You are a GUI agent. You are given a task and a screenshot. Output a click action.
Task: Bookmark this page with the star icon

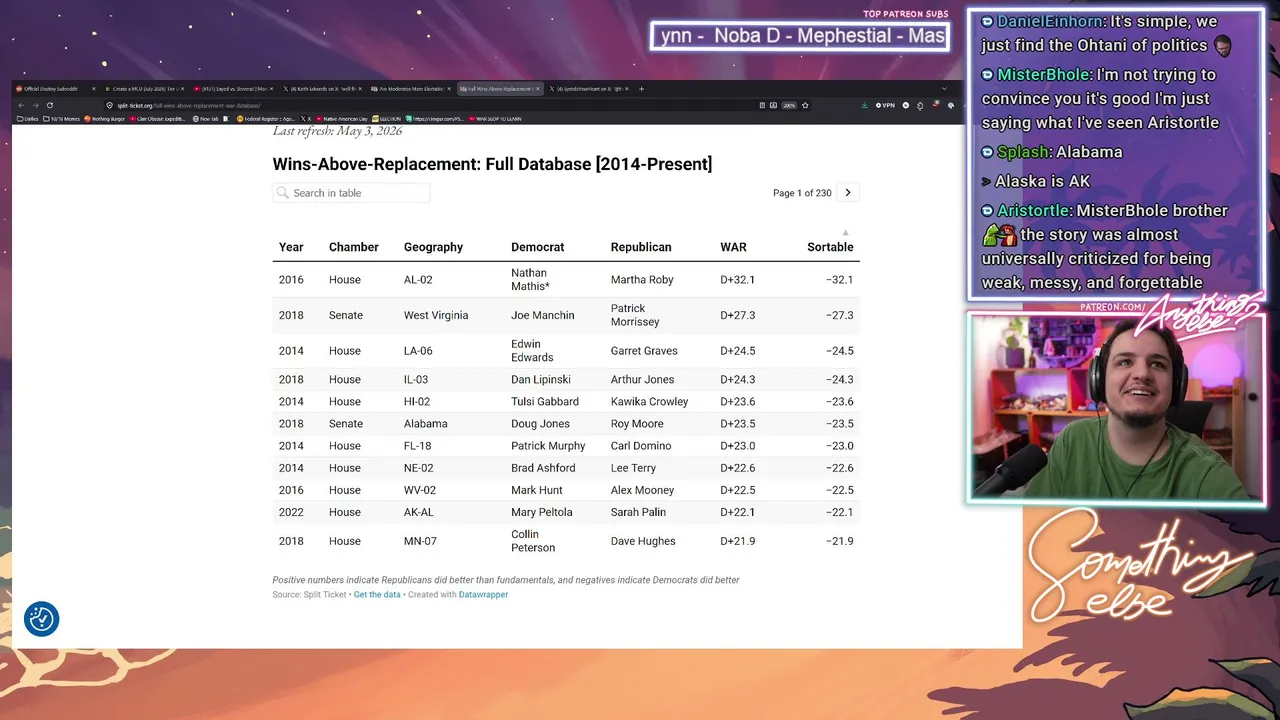click(x=805, y=105)
